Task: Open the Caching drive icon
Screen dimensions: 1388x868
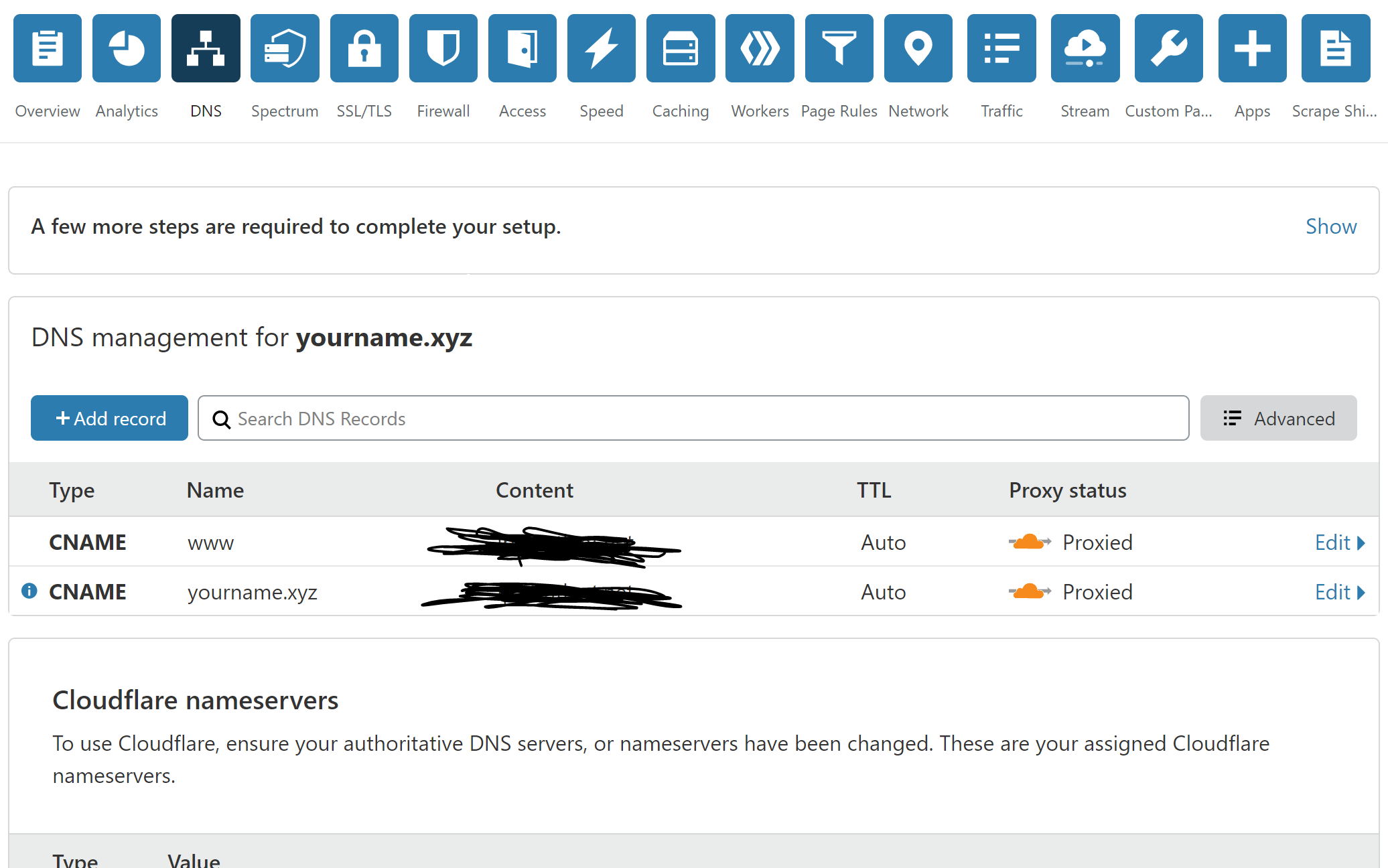Action: coord(681,48)
